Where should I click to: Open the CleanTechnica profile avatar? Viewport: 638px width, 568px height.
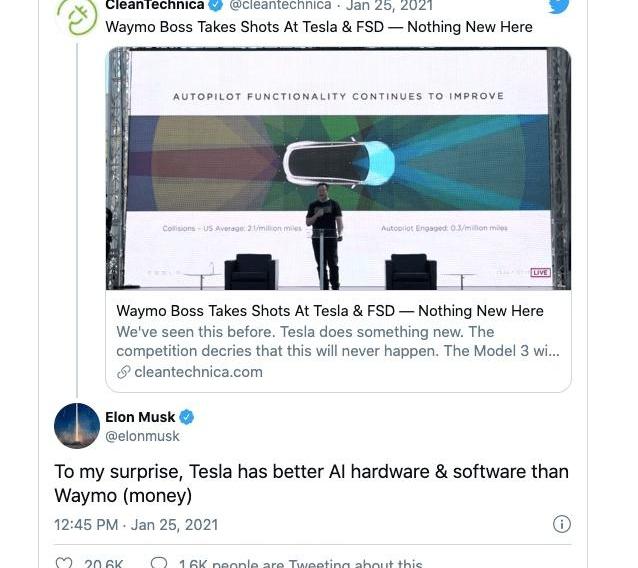click(77, 14)
